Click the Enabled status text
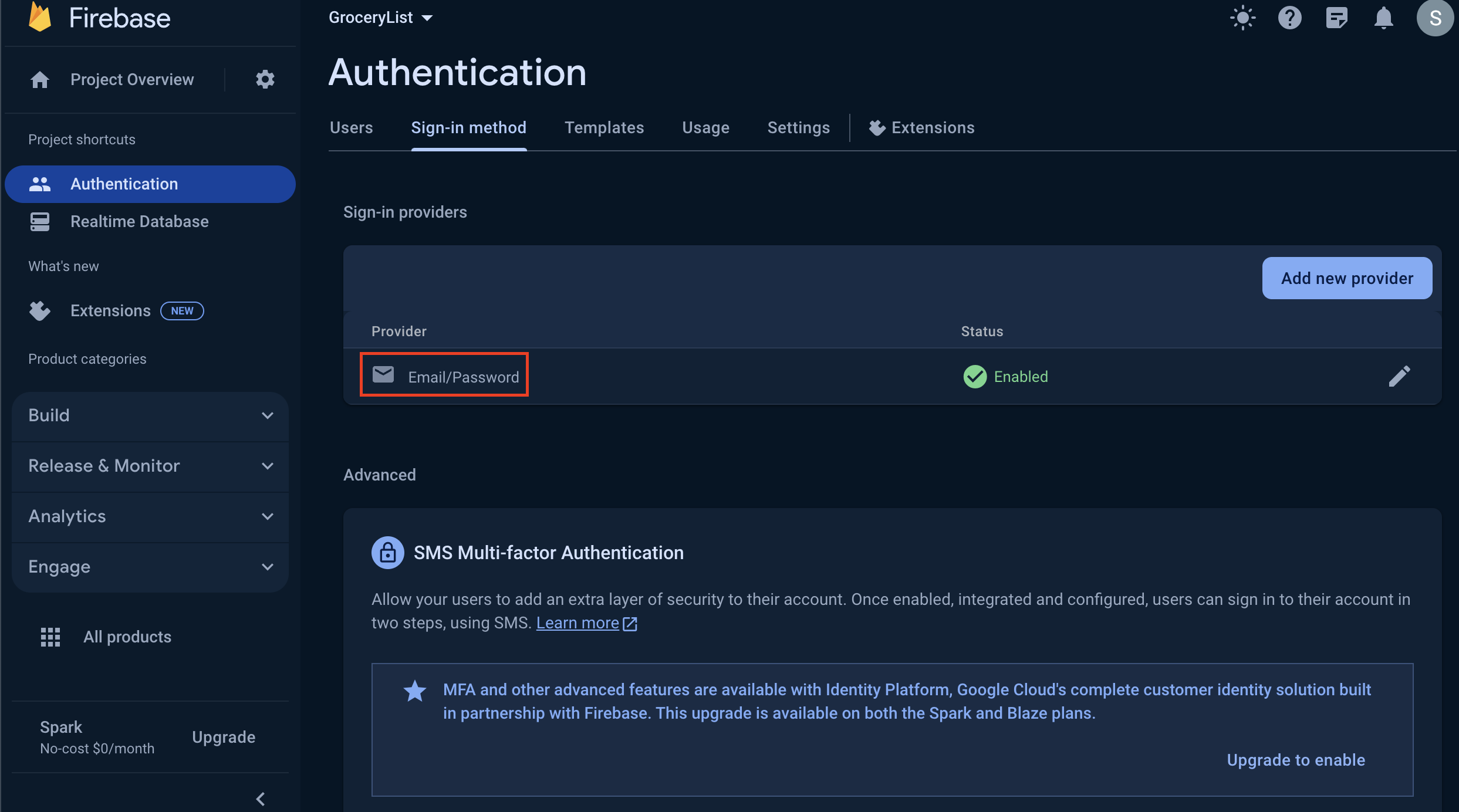The image size is (1459, 812). pyautogui.click(x=1021, y=377)
